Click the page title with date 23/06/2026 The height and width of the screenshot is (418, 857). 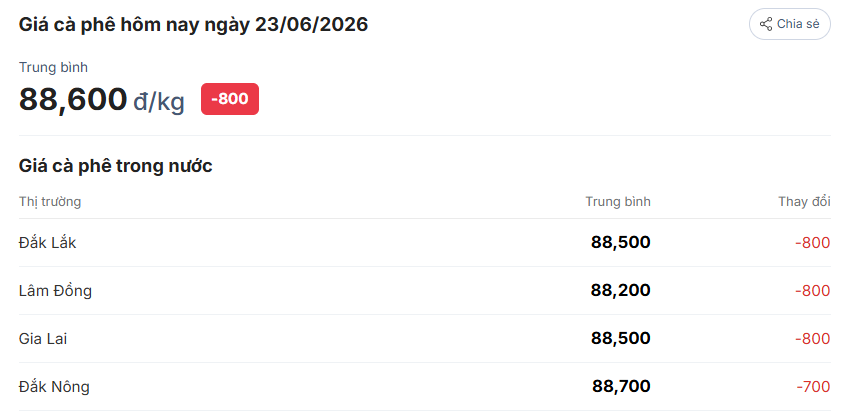click(193, 25)
